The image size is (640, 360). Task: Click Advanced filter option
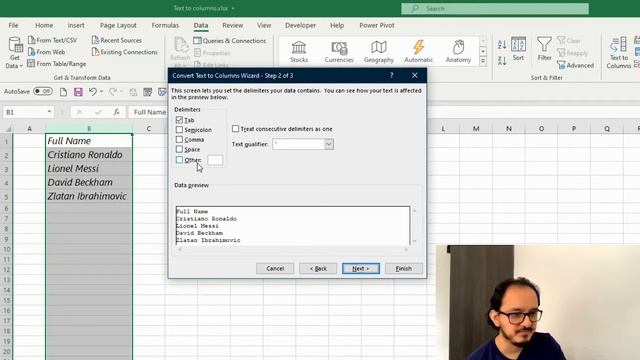pos(576,65)
